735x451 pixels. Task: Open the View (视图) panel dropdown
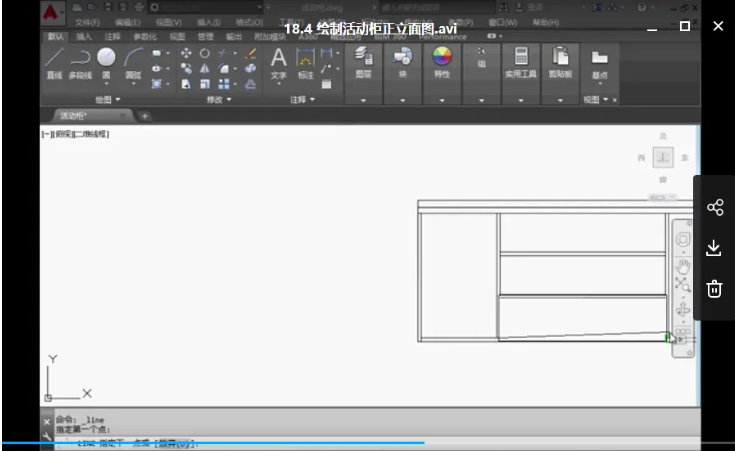click(x=596, y=99)
